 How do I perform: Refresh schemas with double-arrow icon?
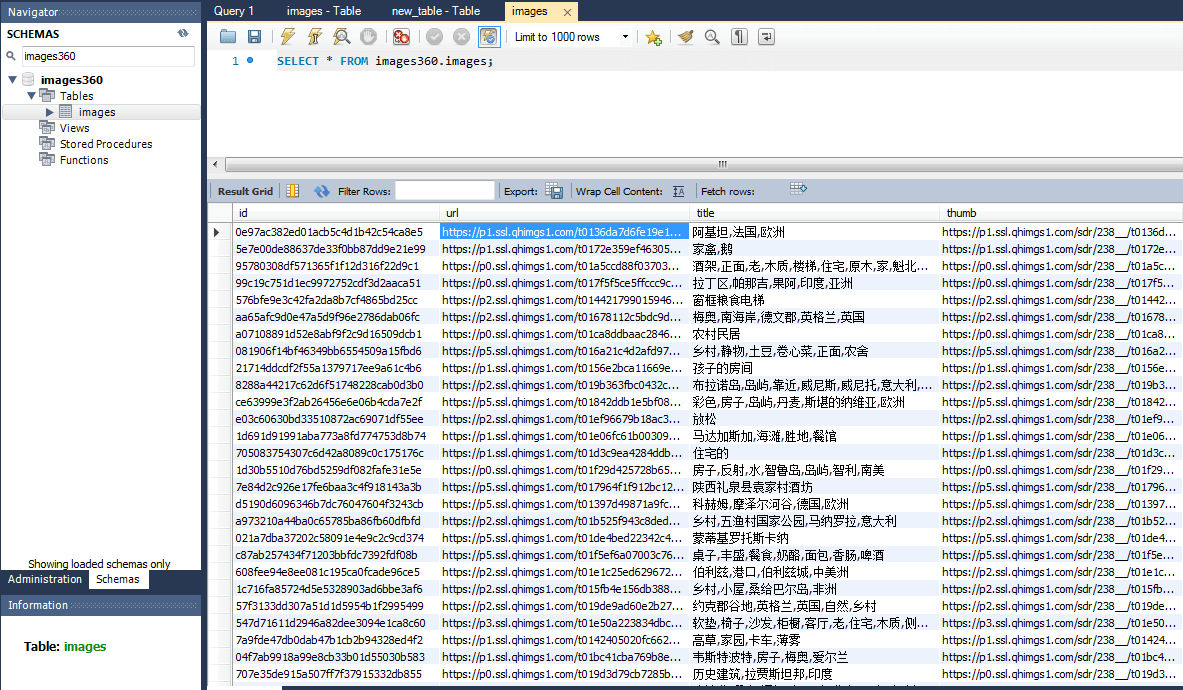coord(183,33)
